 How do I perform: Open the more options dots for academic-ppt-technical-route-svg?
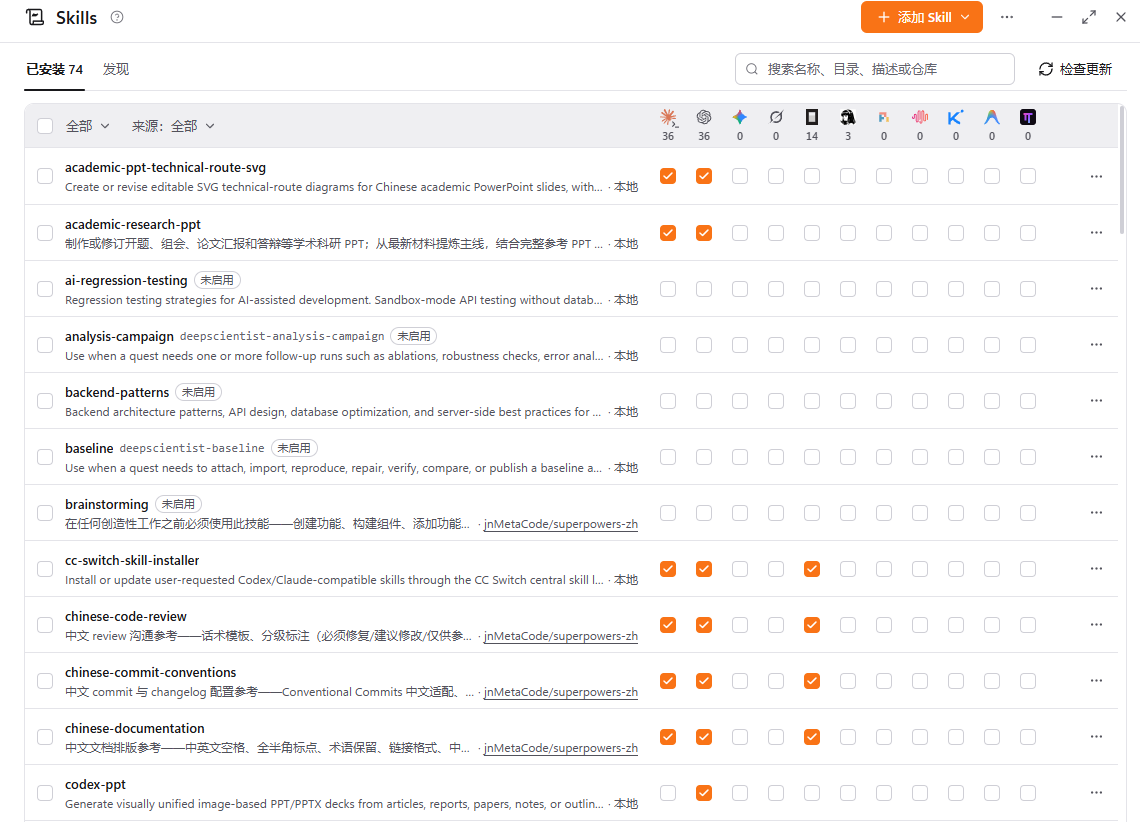click(x=1096, y=177)
